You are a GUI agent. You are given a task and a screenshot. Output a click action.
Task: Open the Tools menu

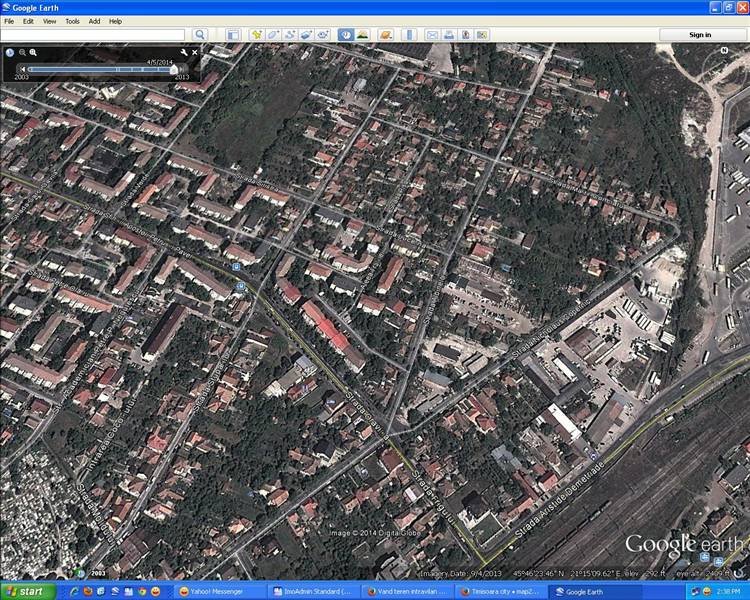pyautogui.click(x=72, y=21)
